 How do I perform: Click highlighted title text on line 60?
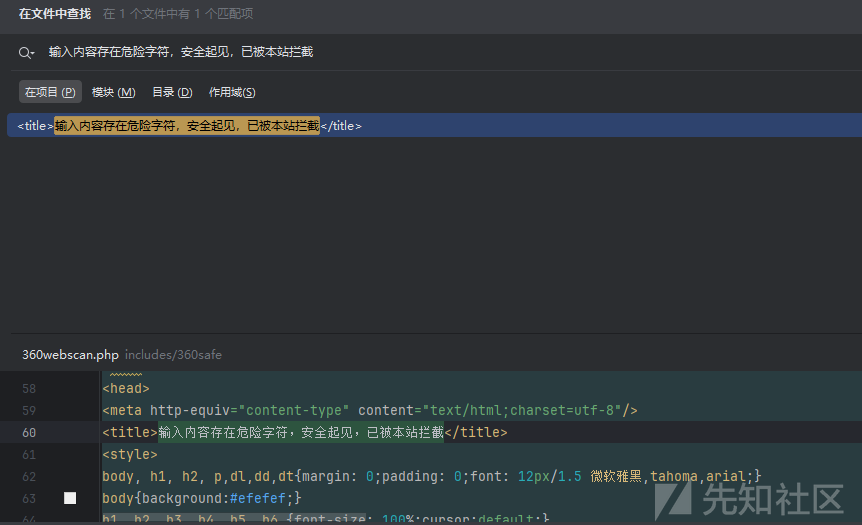pyautogui.click(x=301, y=433)
